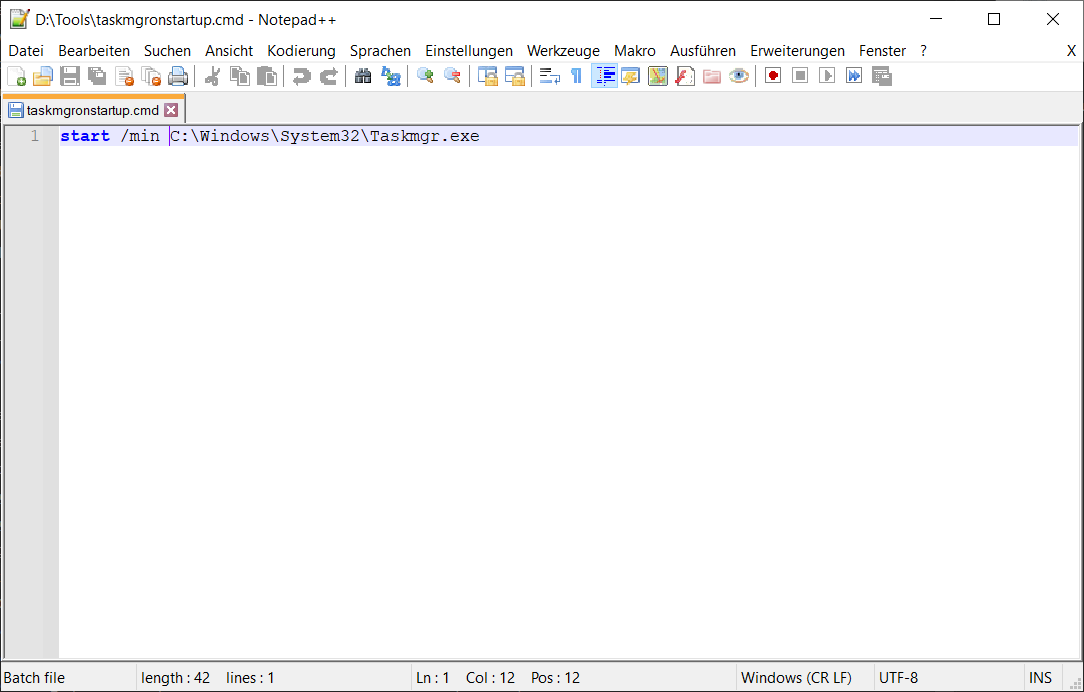Click Windows (CR LF) in status bar
Screen dimensions: 1084x692
(796, 678)
